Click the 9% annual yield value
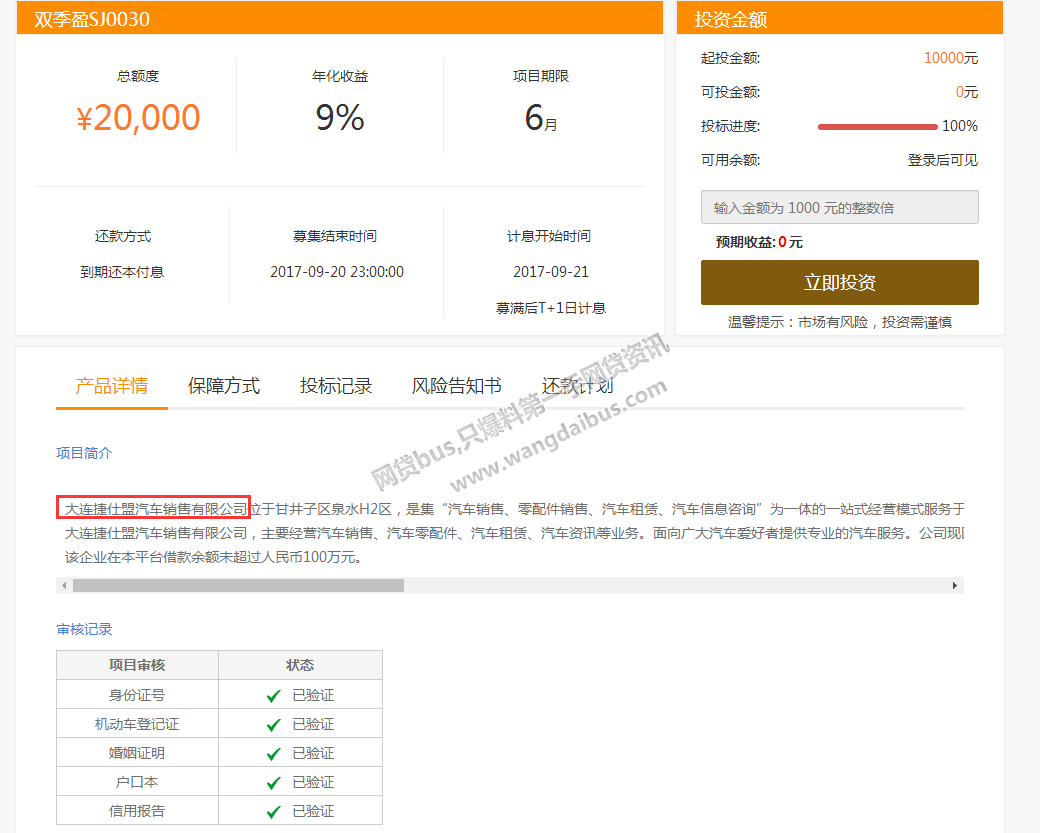 [x=340, y=117]
